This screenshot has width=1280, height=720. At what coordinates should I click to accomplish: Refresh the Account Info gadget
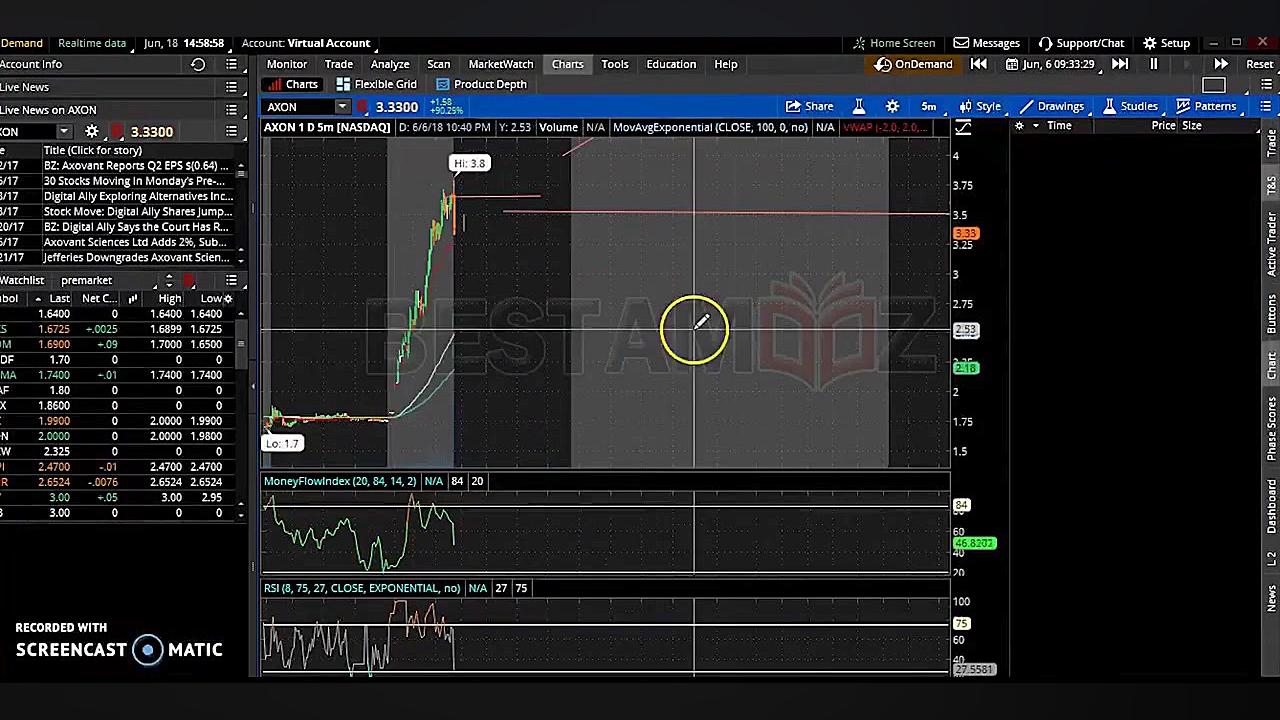tap(198, 64)
